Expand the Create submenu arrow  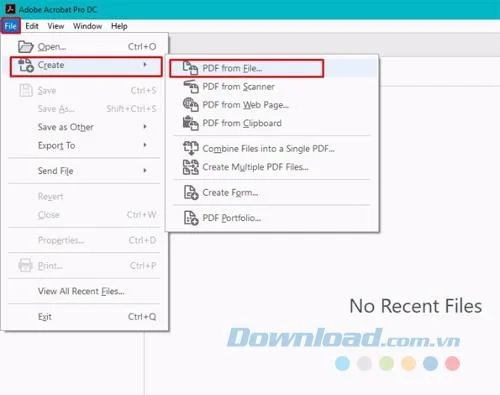(x=145, y=65)
